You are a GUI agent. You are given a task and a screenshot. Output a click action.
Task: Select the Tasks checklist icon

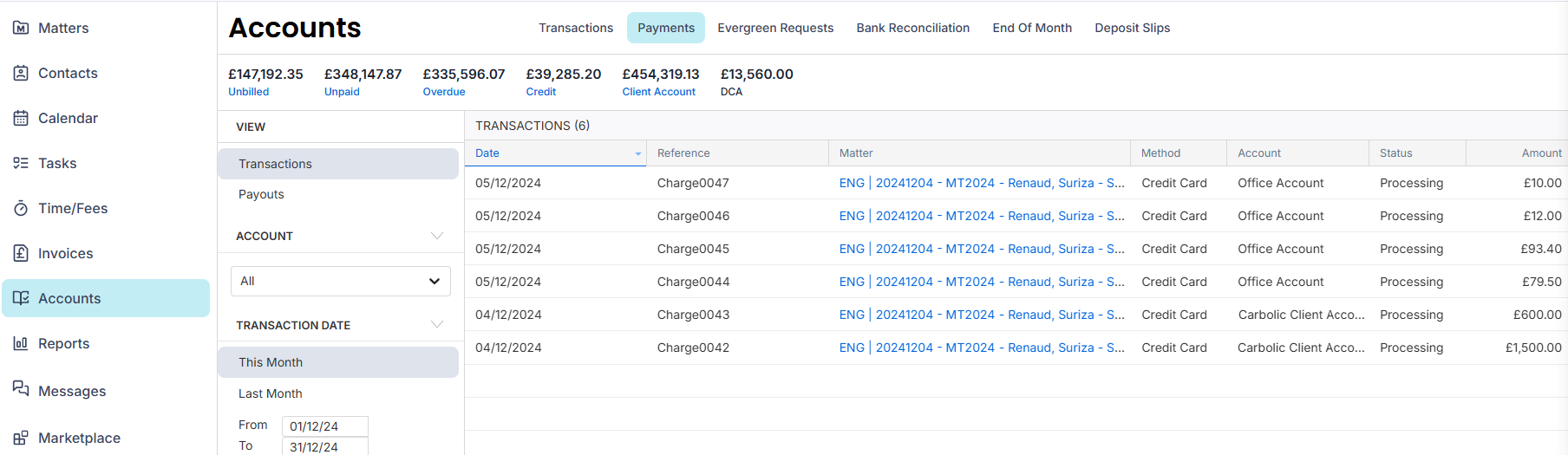21,163
